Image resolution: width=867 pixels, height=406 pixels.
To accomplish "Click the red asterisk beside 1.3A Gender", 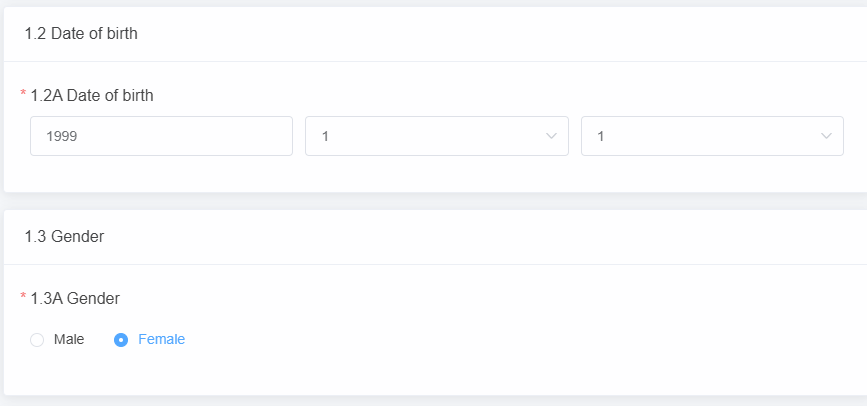I will tap(23, 297).
